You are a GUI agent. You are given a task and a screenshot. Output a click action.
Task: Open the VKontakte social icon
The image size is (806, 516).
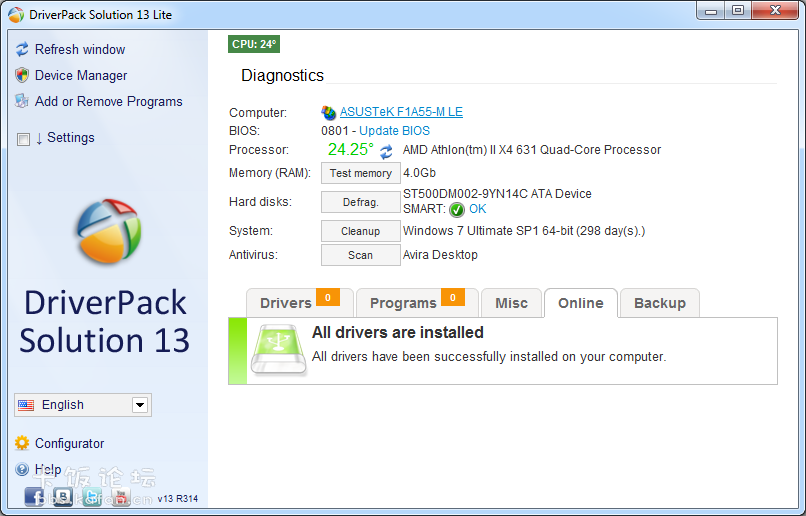[x=63, y=497]
